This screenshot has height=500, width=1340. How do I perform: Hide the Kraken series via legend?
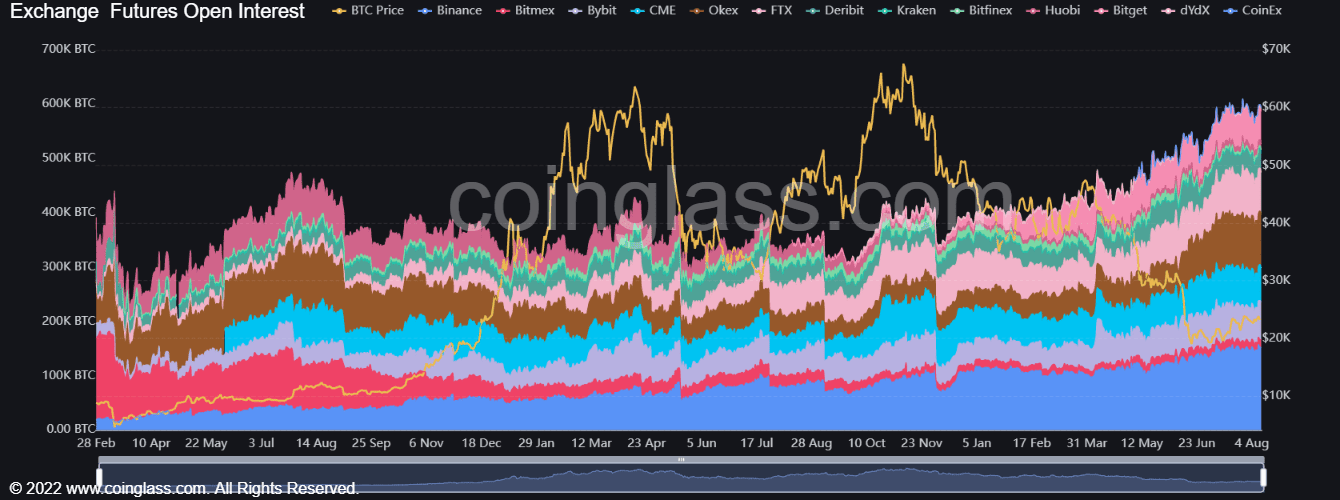tap(905, 11)
